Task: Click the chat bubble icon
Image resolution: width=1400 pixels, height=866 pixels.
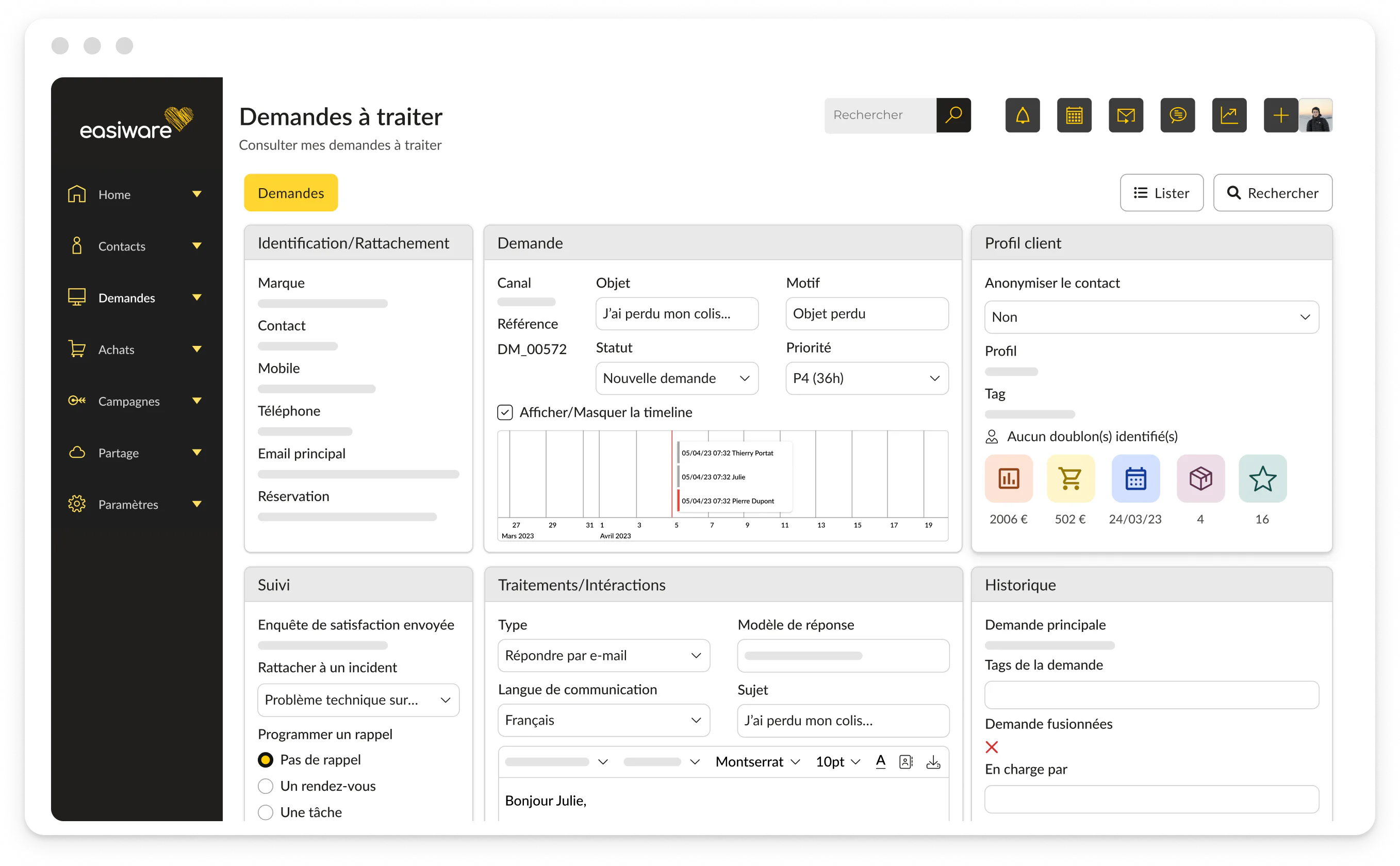Action: (1177, 115)
